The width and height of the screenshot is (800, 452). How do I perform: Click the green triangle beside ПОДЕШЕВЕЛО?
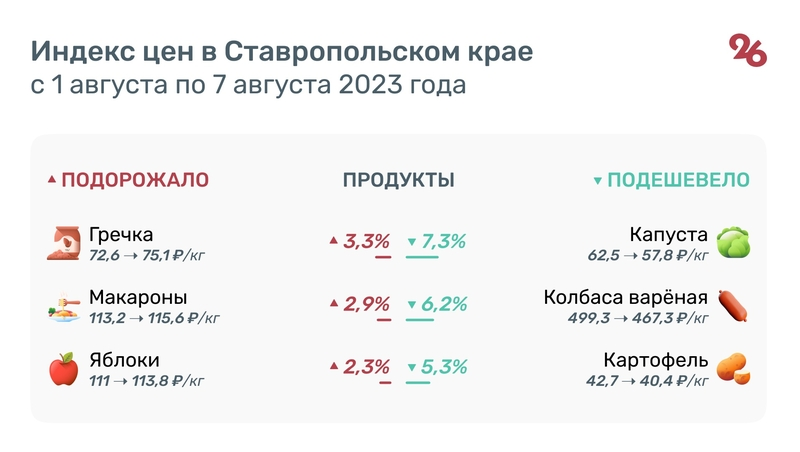(x=597, y=181)
